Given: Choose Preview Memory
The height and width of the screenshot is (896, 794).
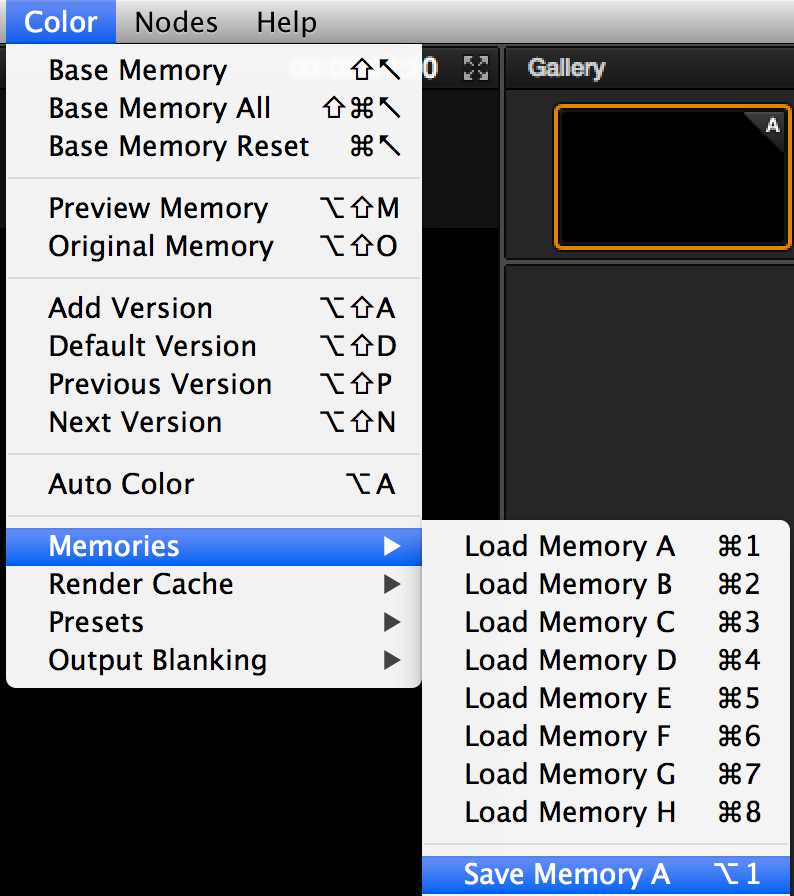Looking at the screenshot, I should coord(158,208).
